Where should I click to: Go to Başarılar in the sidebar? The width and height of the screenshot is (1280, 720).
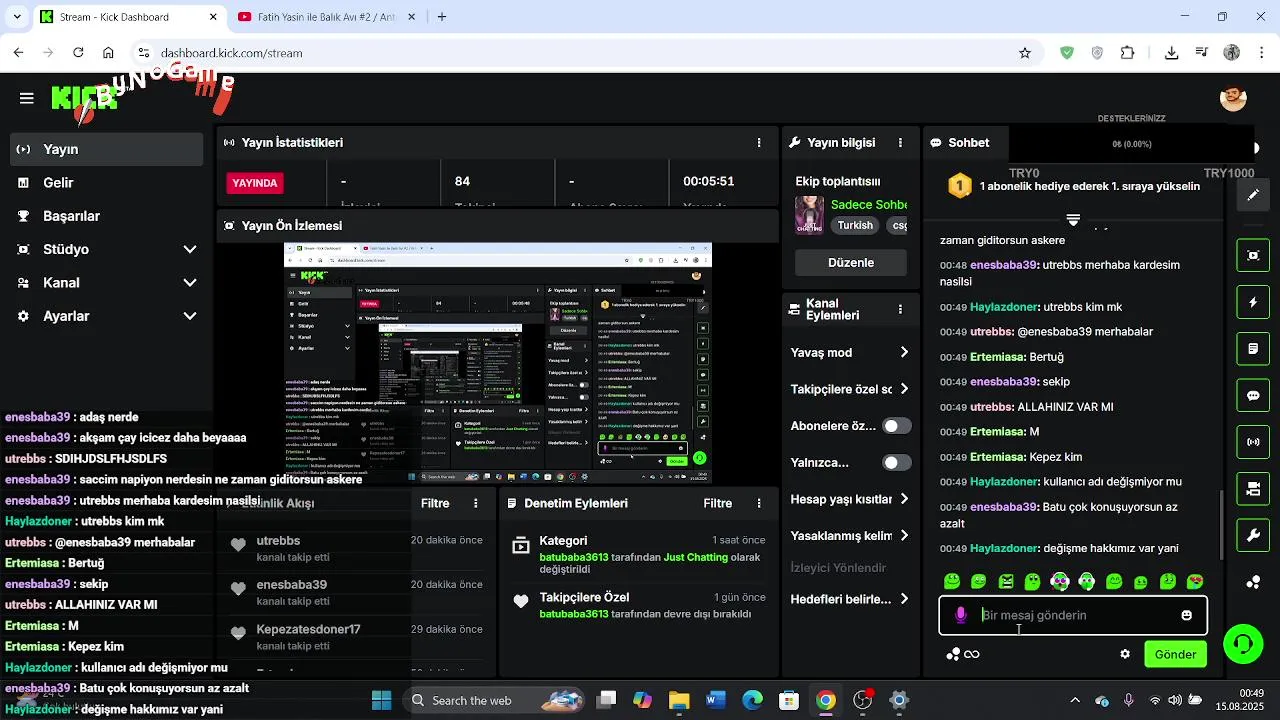(x=105, y=216)
